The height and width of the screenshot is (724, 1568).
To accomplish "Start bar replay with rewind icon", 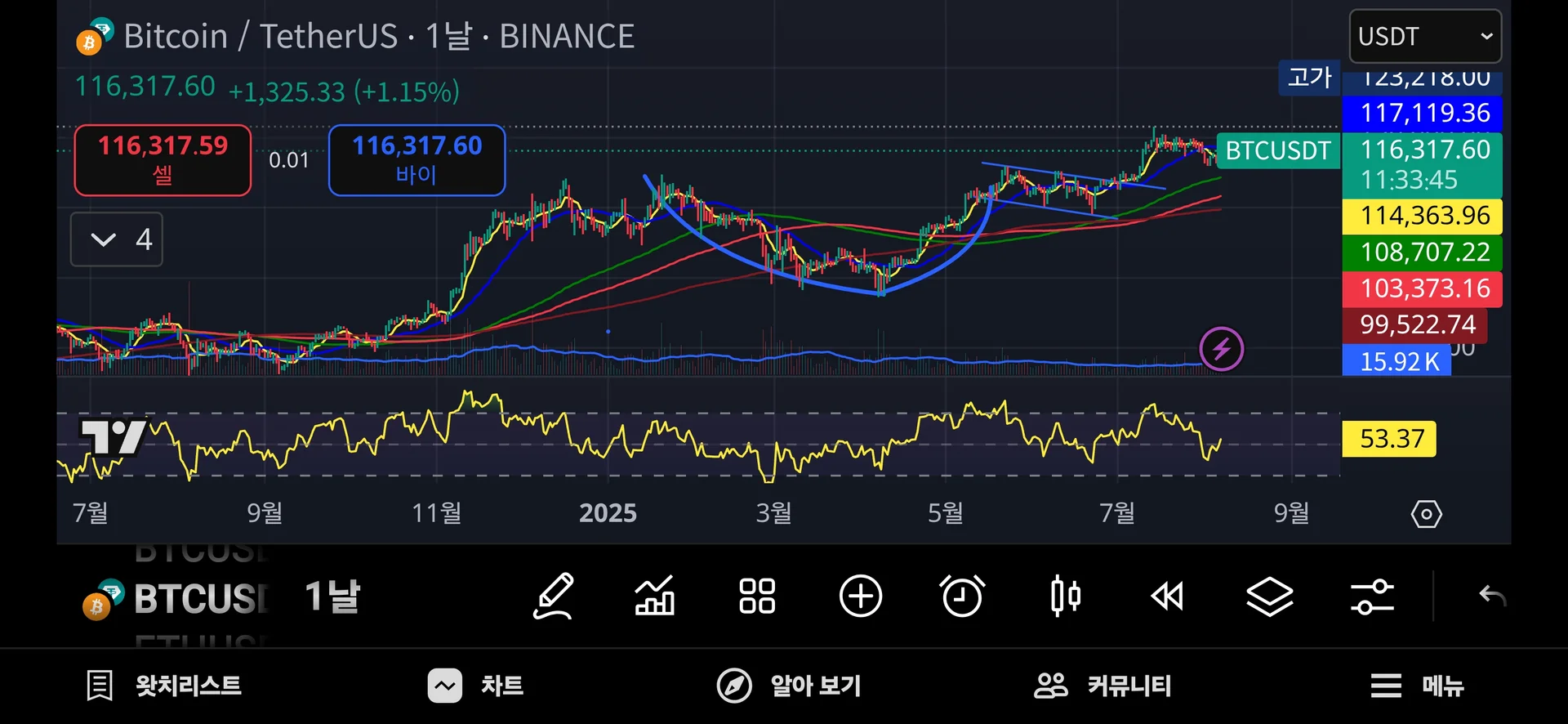I will pyautogui.click(x=1167, y=597).
